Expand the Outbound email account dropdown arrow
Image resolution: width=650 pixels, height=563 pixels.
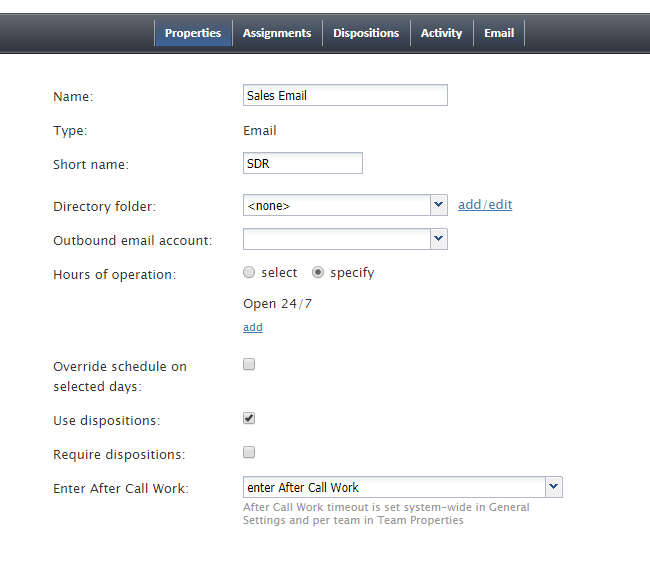(x=439, y=239)
